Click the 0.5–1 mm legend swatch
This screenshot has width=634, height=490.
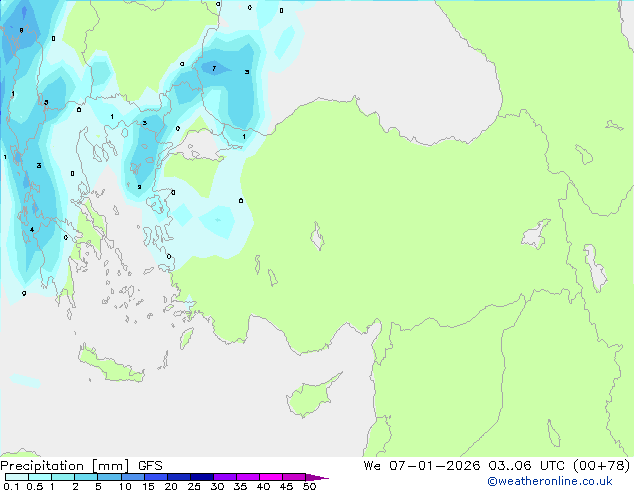tap(40, 477)
